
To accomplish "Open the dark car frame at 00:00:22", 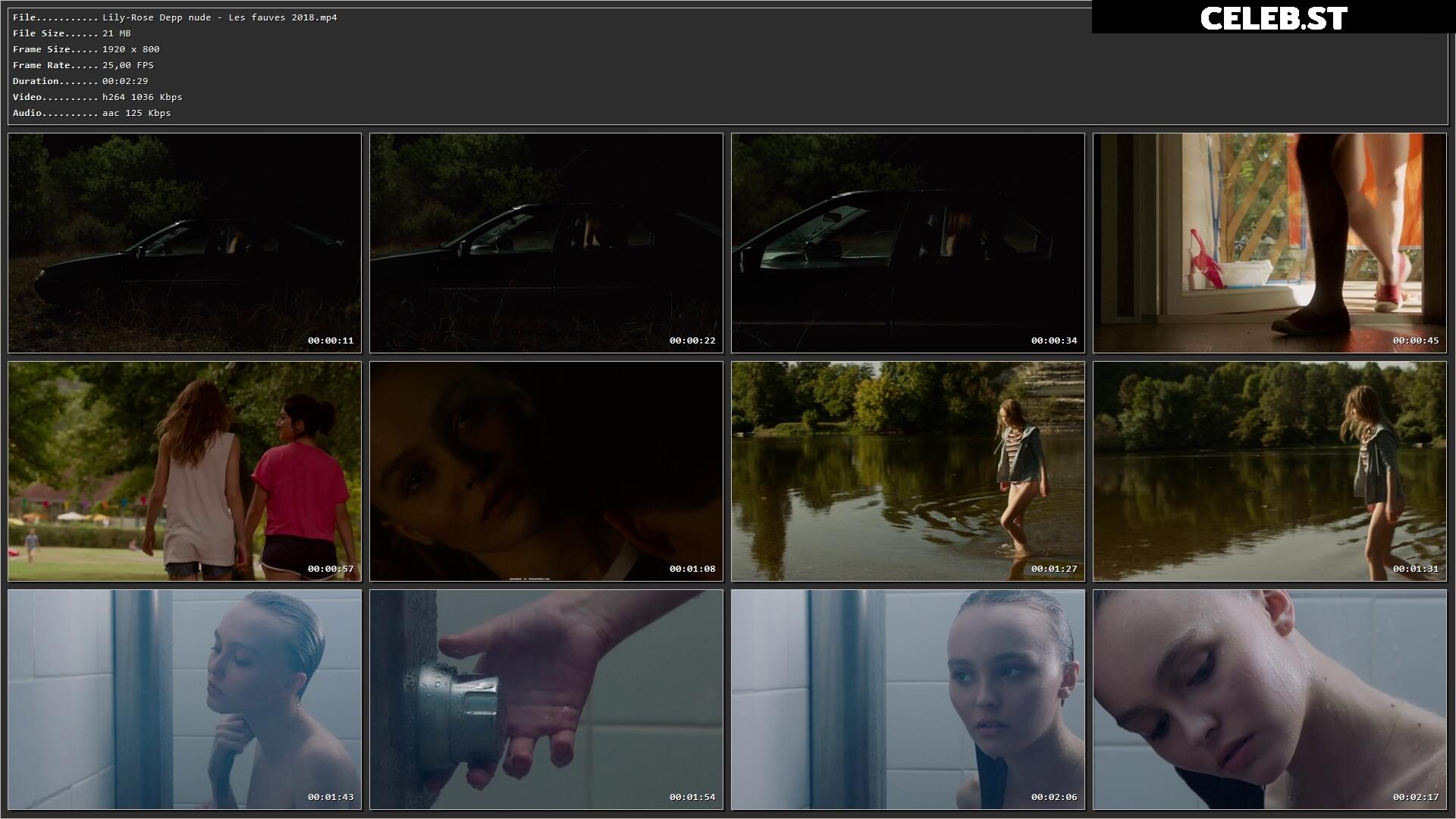I will tap(546, 243).
